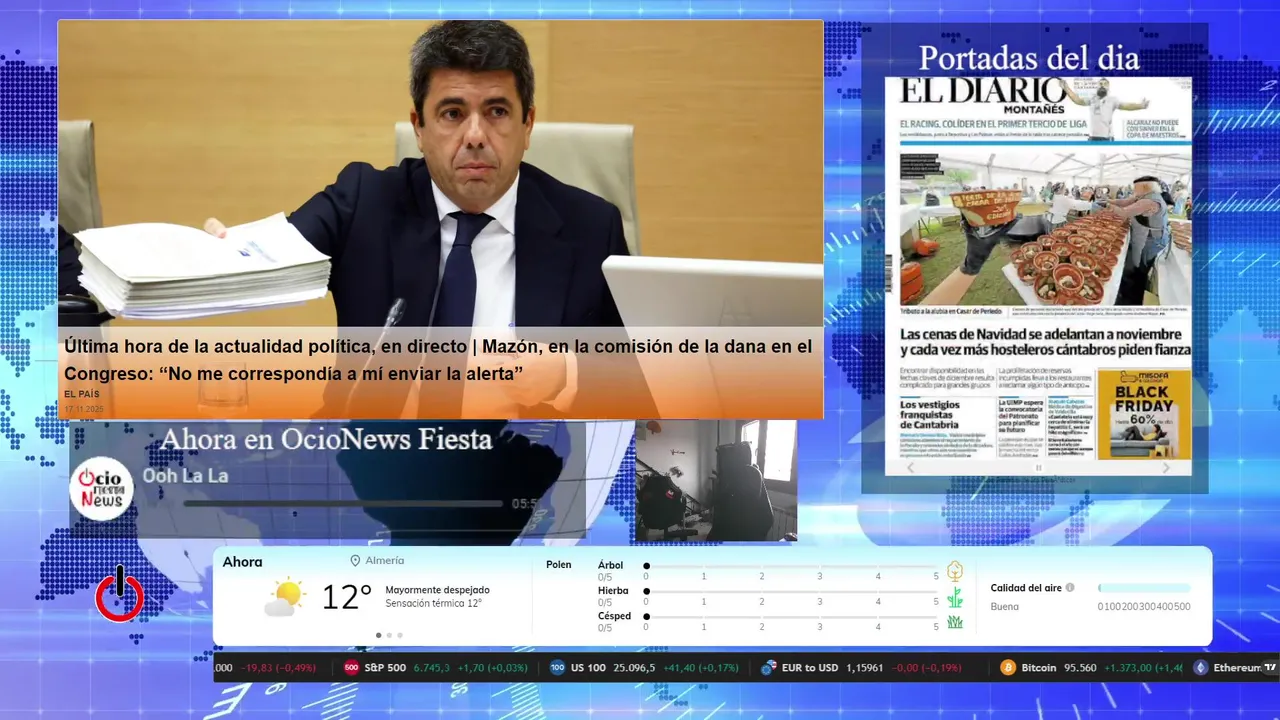This screenshot has height=720, width=1280.
Task: Select the first weather widget page dot
Action: click(378, 635)
